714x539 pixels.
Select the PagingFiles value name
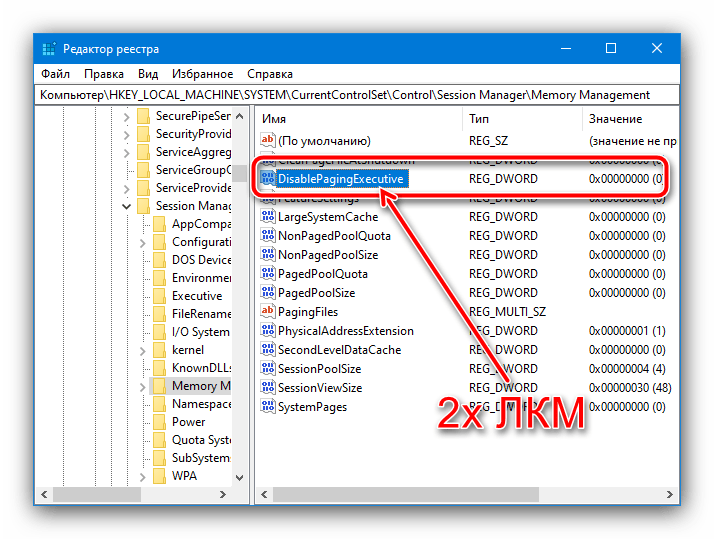click(308, 312)
